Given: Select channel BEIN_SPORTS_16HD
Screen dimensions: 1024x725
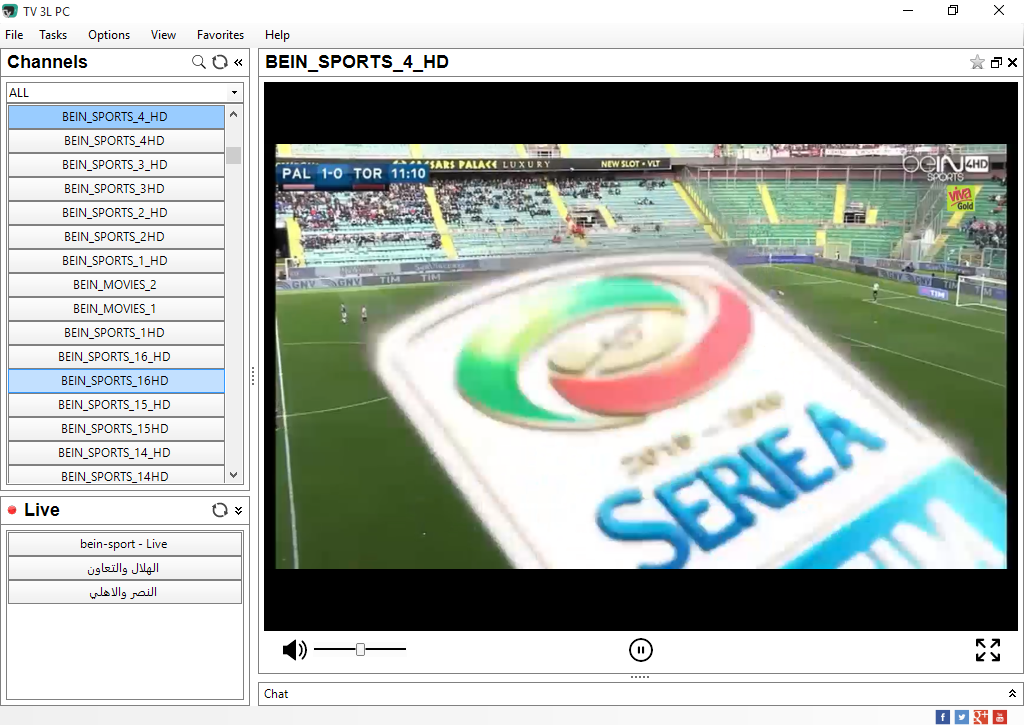Looking at the screenshot, I should 116,381.
